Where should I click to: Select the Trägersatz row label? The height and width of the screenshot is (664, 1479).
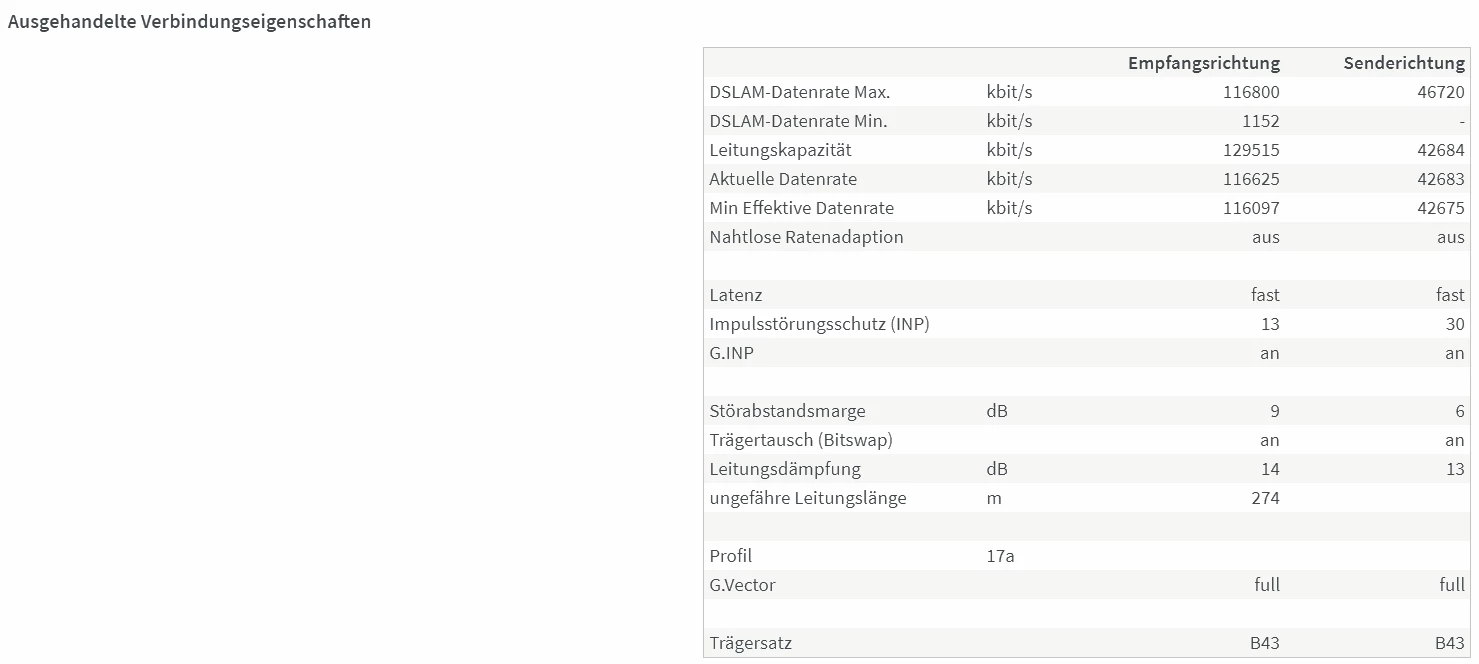(750, 643)
